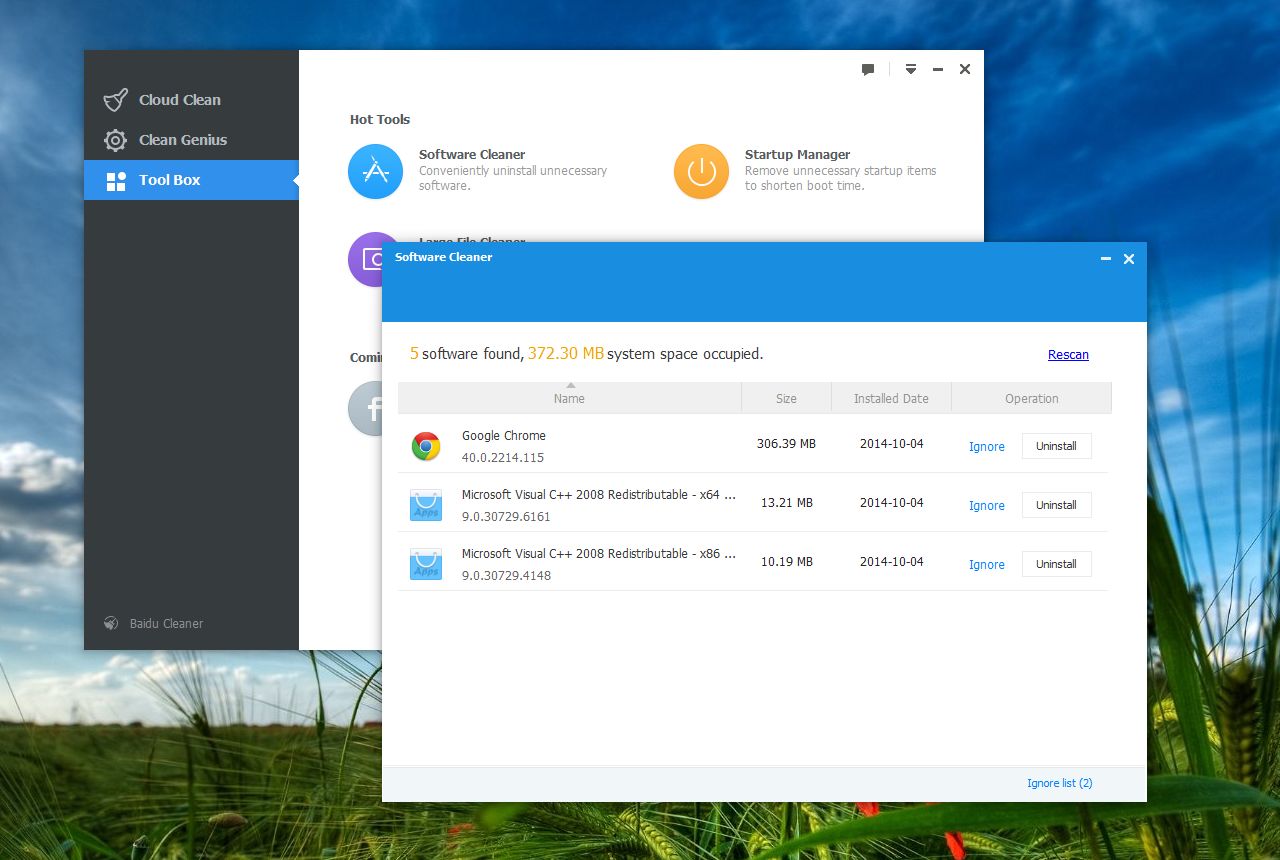Screen dimensions: 1280x860
Task: Sort software list by Name column
Action: [569, 398]
